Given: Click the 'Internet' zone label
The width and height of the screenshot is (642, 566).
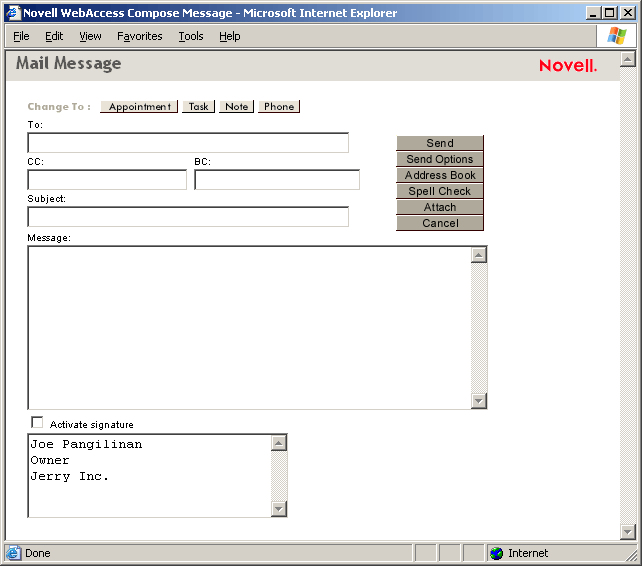Looking at the screenshot, I should point(528,553).
